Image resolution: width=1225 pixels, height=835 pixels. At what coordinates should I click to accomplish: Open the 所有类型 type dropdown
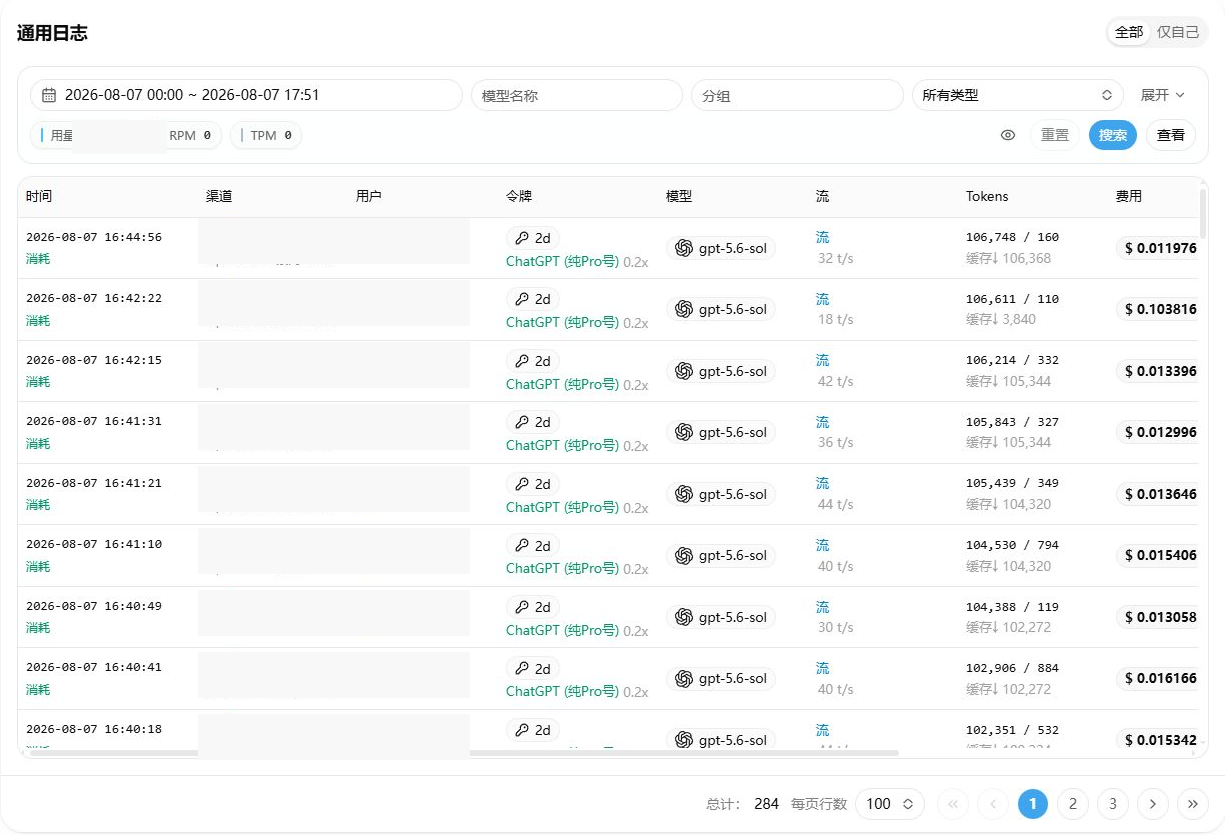(x=1017, y=95)
